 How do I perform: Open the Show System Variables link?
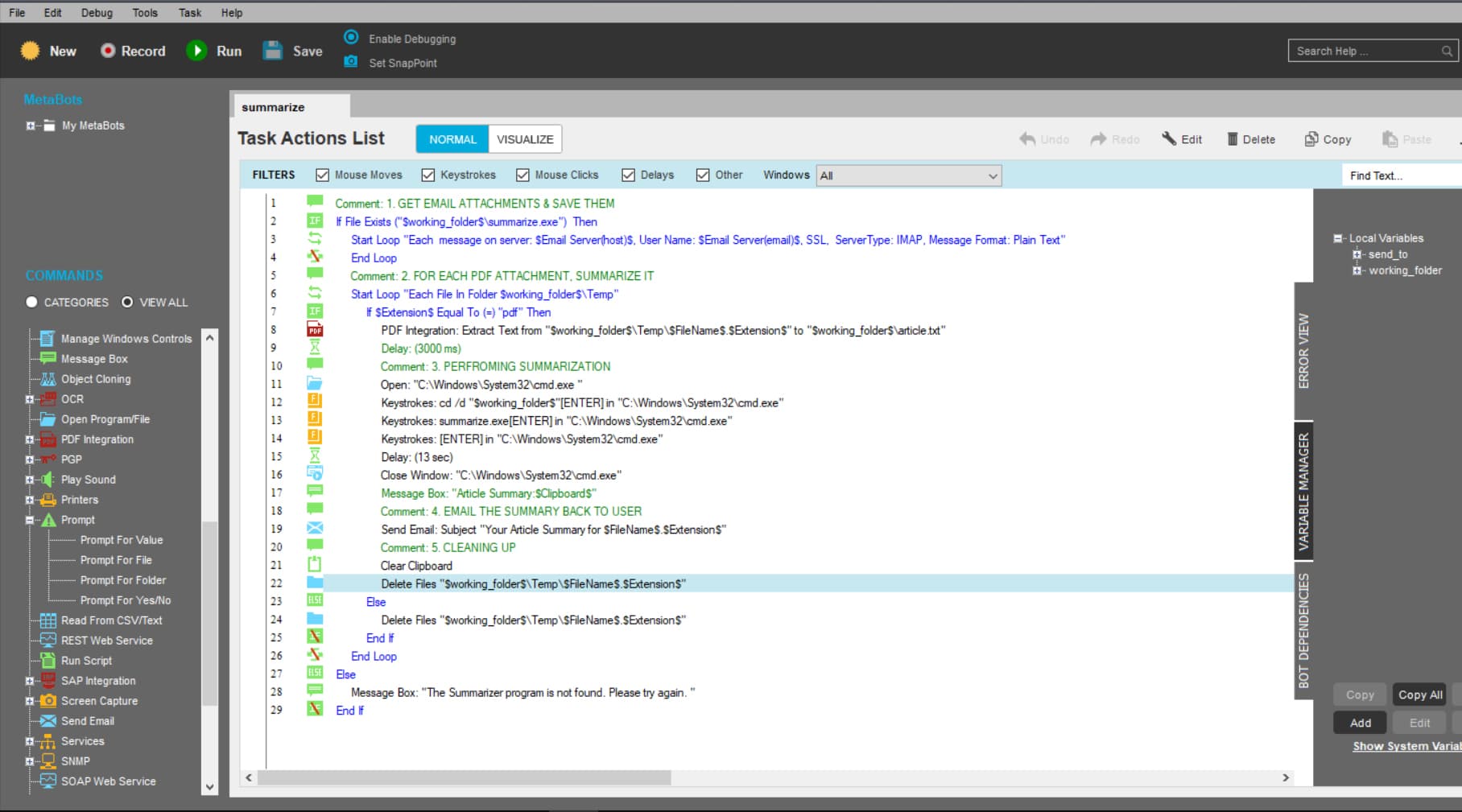pyautogui.click(x=1406, y=746)
